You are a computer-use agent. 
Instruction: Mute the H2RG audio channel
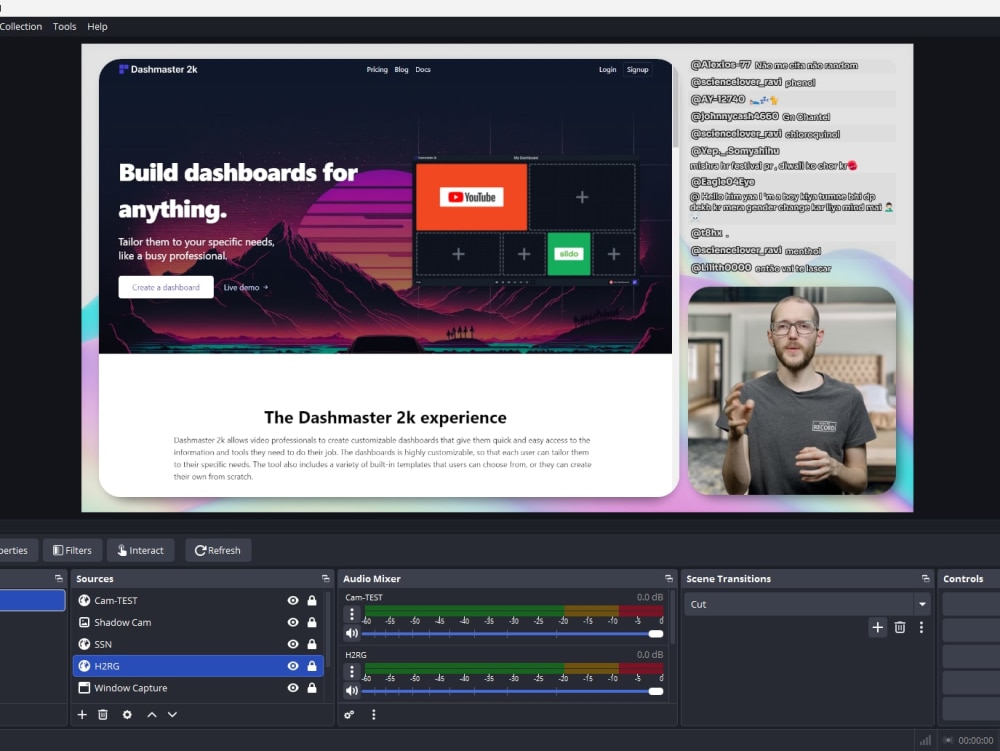tap(351, 690)
